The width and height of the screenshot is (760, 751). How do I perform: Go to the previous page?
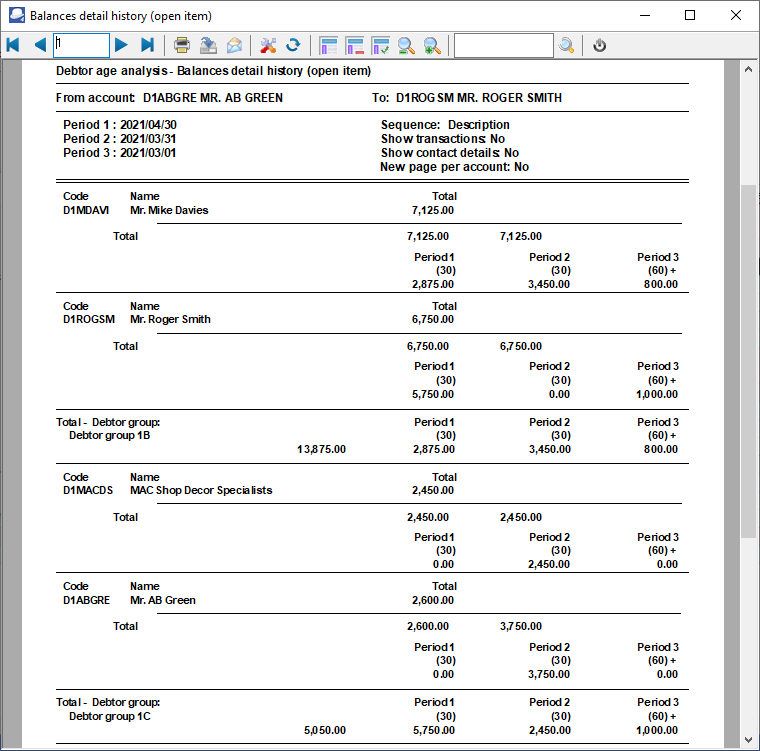click(x=40, y=45)
